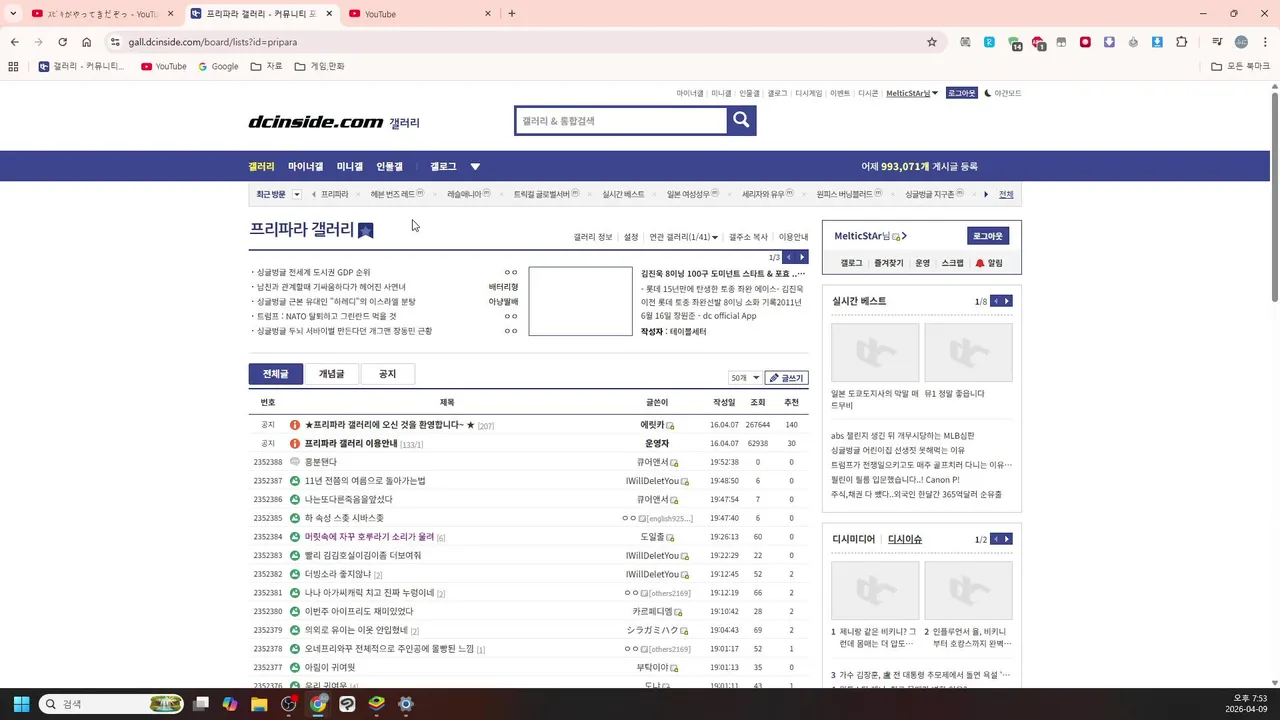This screenshot has width=1280, height=720.
Task: Toggle the favorite star next to 프리파라 갤러리
Action: (x=366, y=230)
